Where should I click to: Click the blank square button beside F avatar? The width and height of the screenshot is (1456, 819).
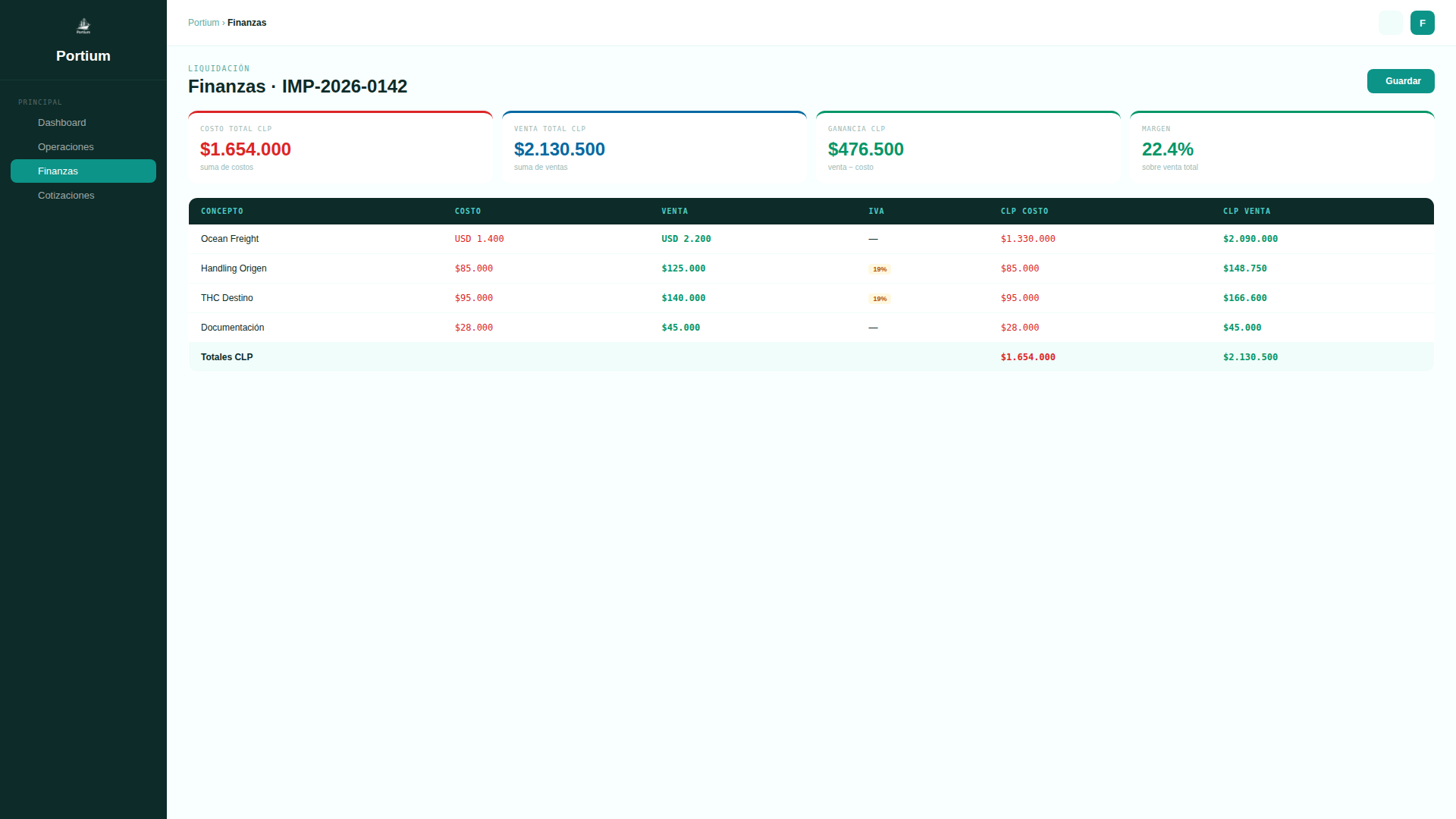[x=1390, y=23]
